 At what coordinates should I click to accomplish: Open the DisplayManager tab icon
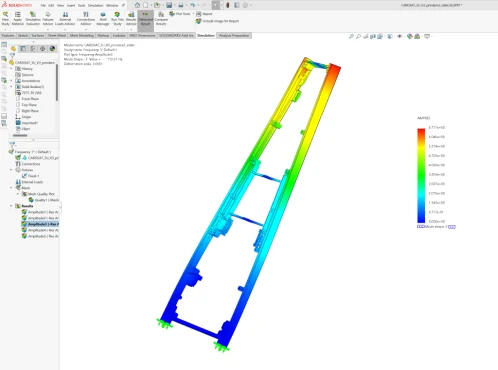pyautogui.click(x=52, y=49)
